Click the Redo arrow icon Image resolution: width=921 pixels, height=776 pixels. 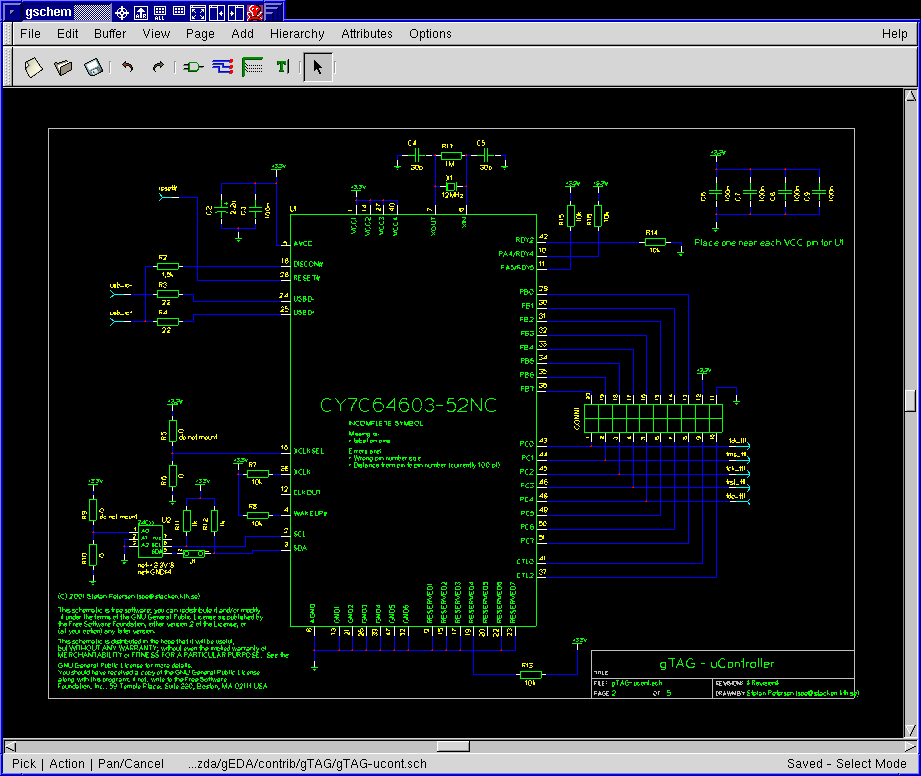tap(157, 67)
